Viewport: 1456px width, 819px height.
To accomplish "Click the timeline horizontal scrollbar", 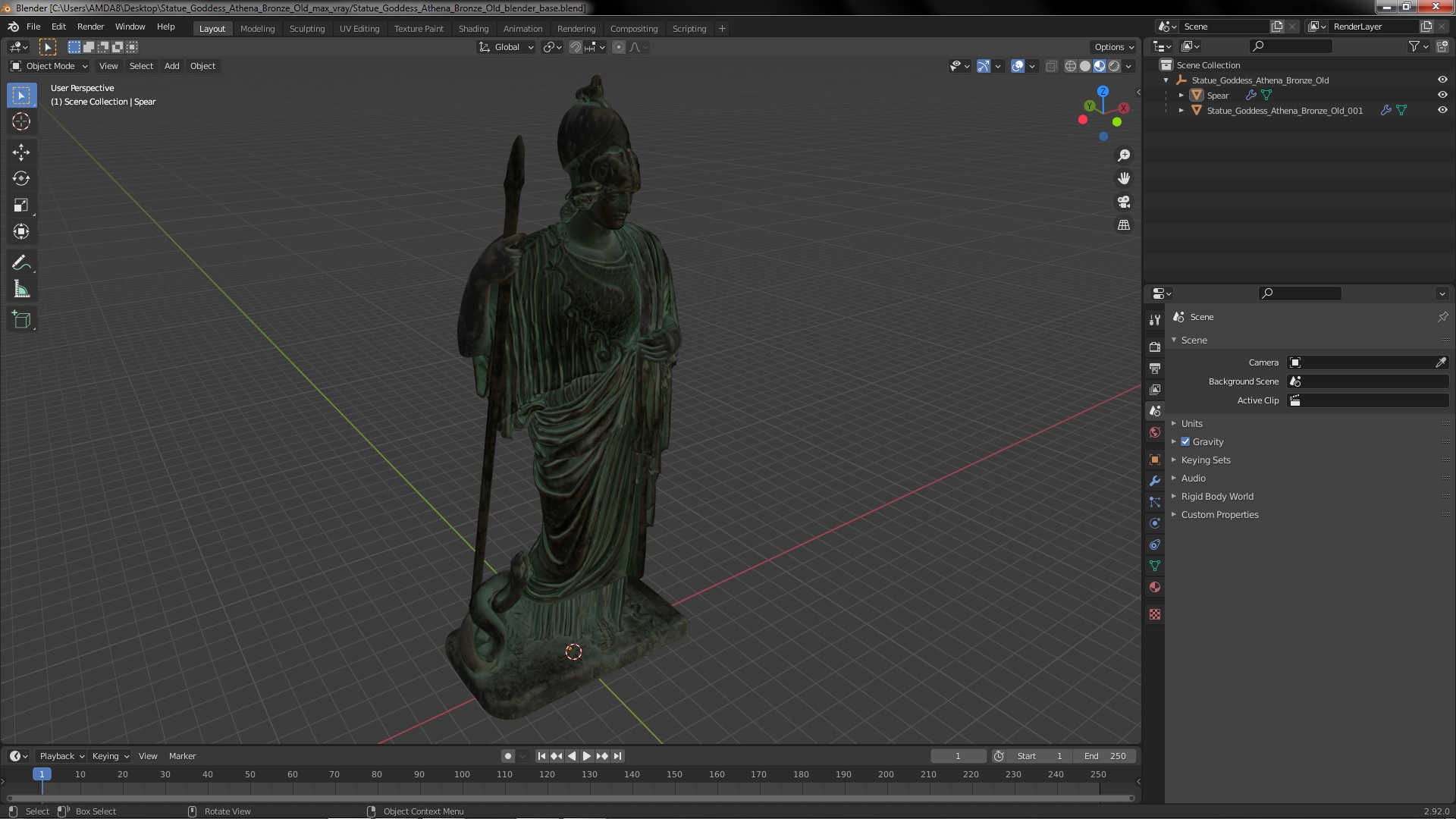I will (x=570, y=798).
